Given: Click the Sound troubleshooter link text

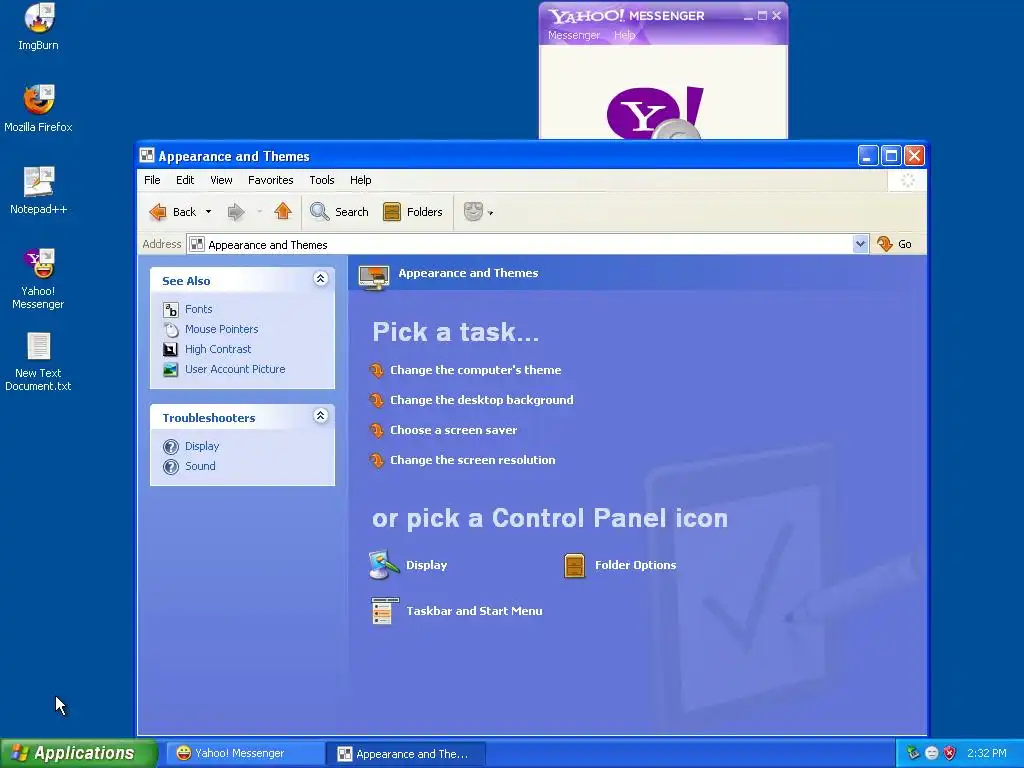Looking at the screenshot, I should [x=200, y=466].
